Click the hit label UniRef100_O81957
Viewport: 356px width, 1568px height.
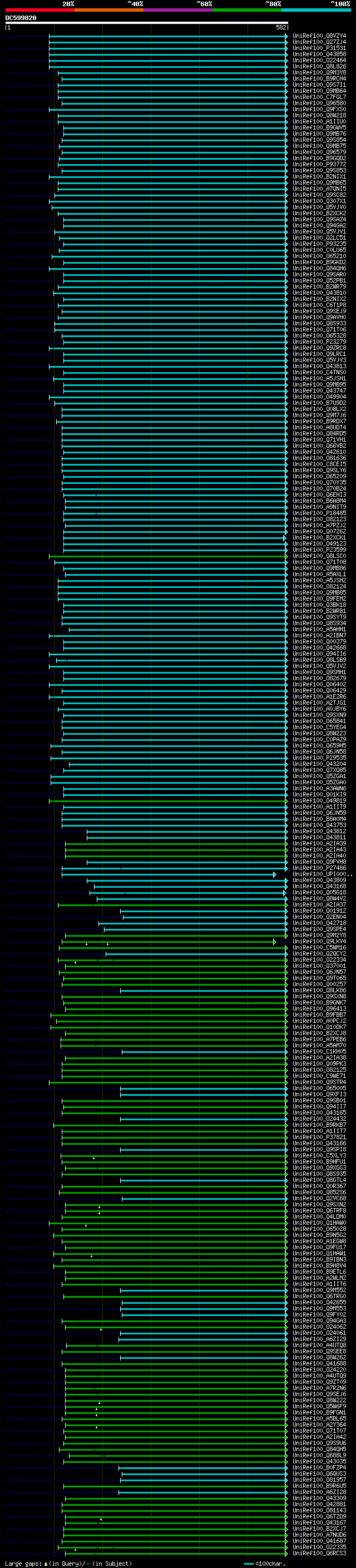319,1480
